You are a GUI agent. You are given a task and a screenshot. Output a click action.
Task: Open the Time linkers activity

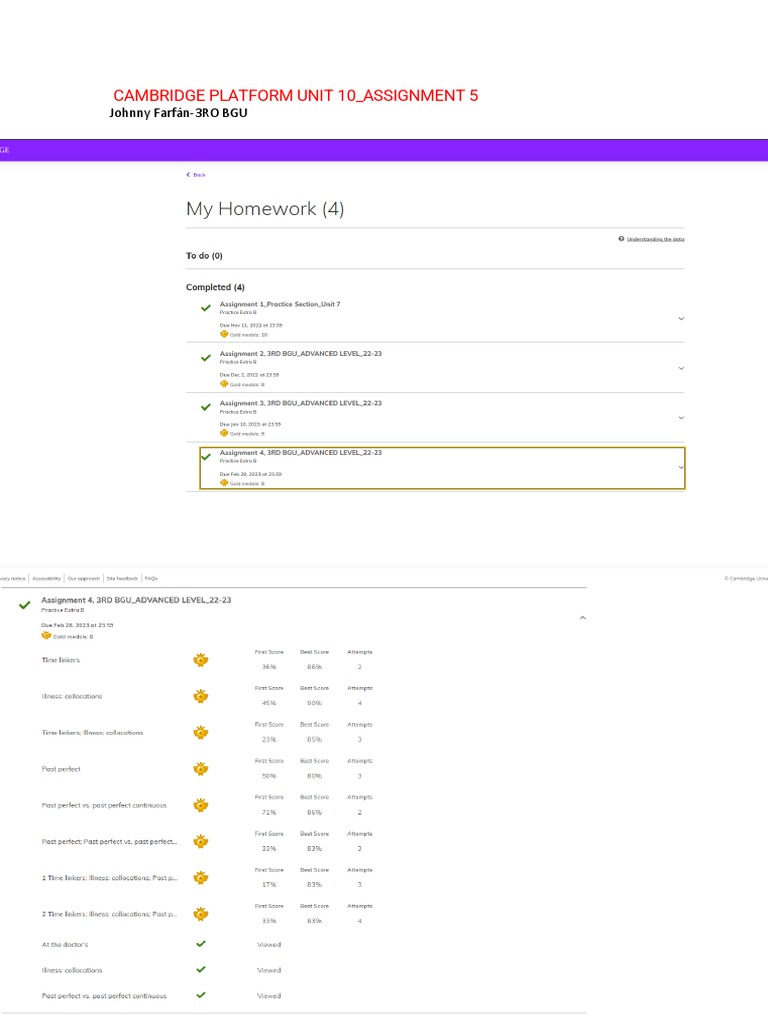pos(61,660)
